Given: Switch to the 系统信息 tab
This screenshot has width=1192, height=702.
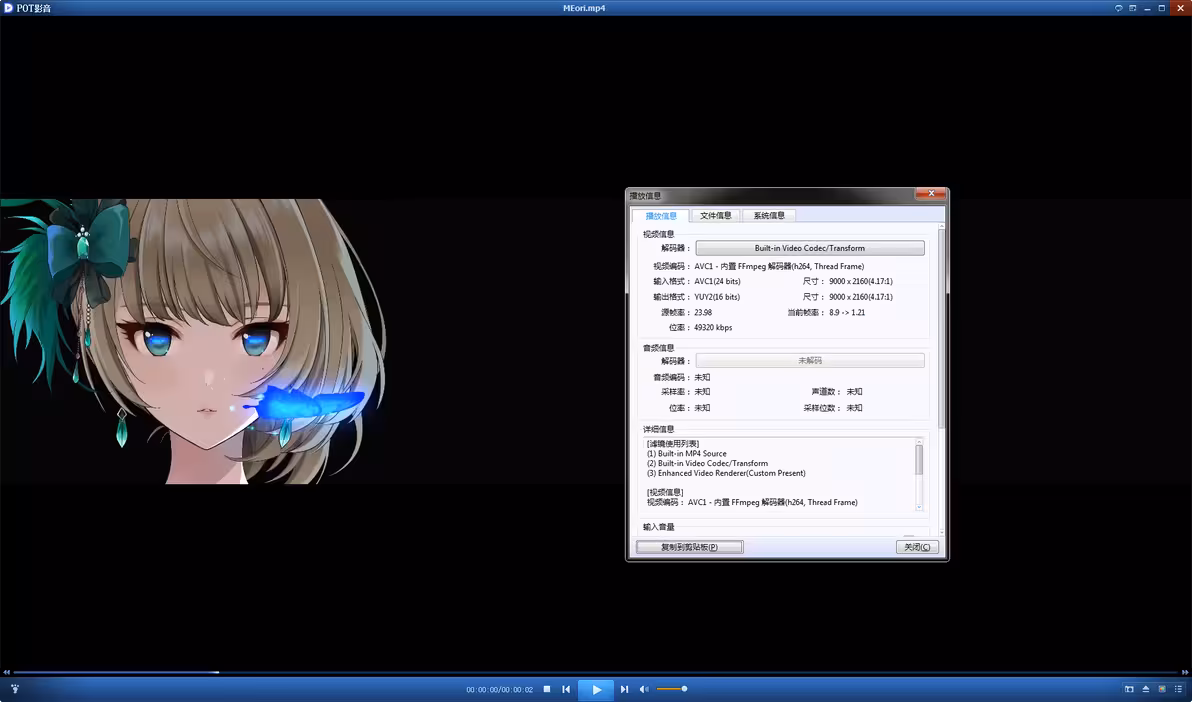Looking at the screenshot, I should [769, 215].
